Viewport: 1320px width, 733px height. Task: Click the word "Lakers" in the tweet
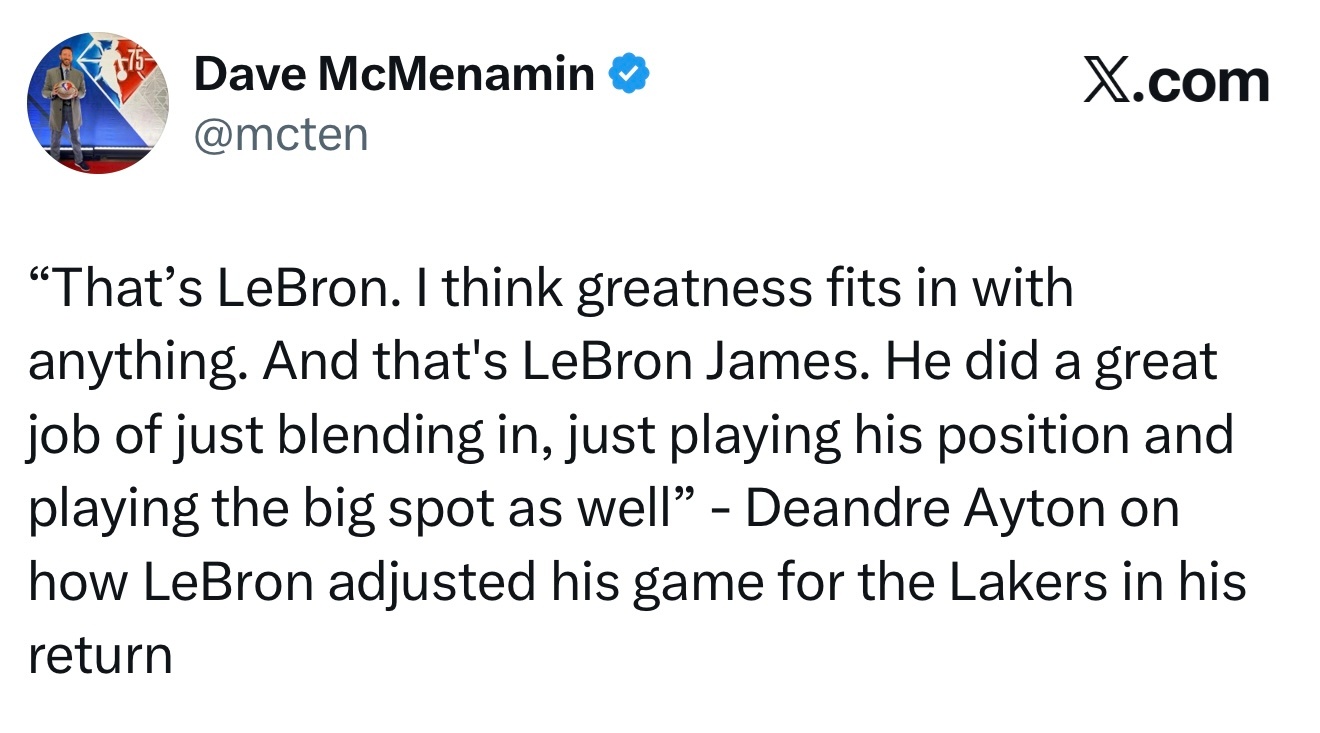tap(1027, 583)
